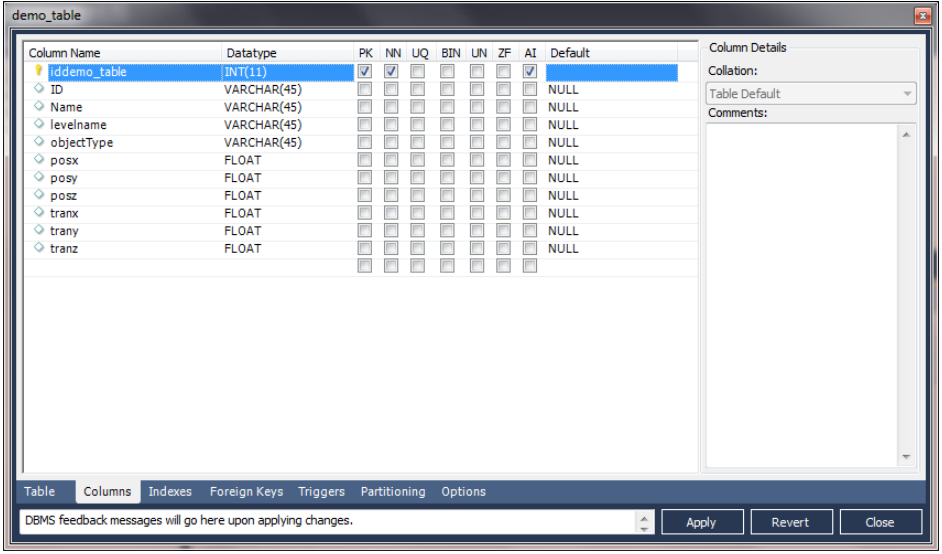Open the Options tab
942x554 pixels.
[x=463, y=492]
